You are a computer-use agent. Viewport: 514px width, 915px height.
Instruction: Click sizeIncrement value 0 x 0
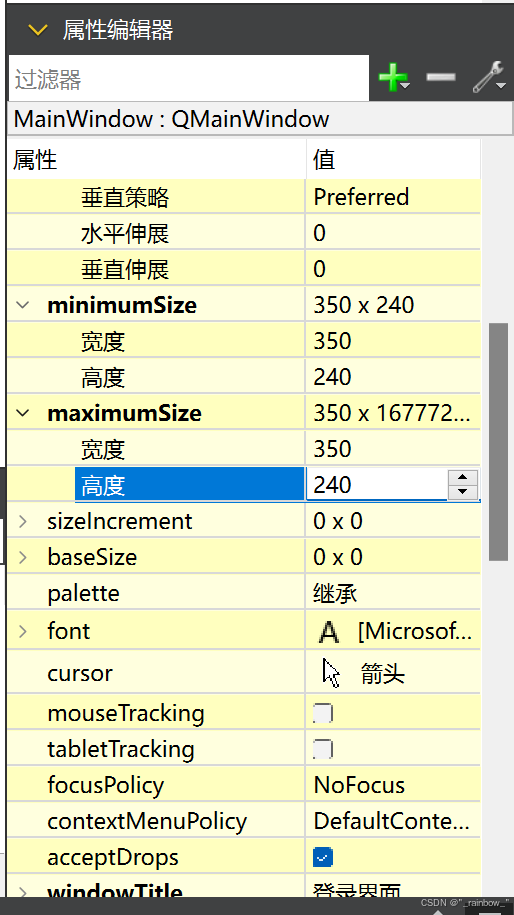[338, 521]
